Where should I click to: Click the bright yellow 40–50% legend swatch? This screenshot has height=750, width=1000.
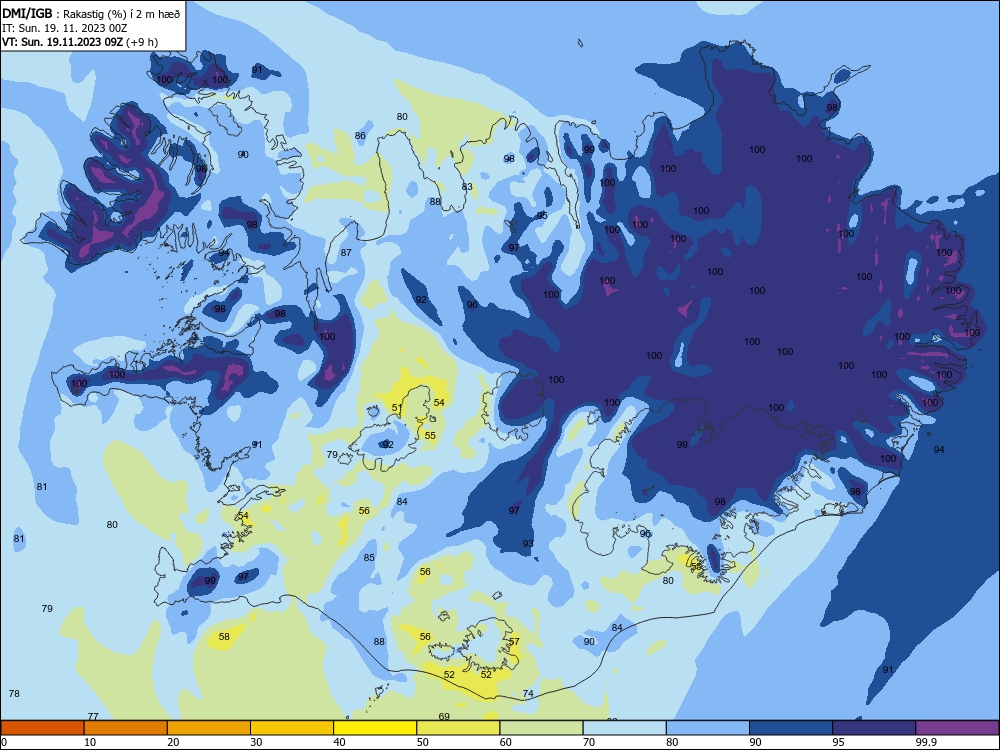[375, 728]
